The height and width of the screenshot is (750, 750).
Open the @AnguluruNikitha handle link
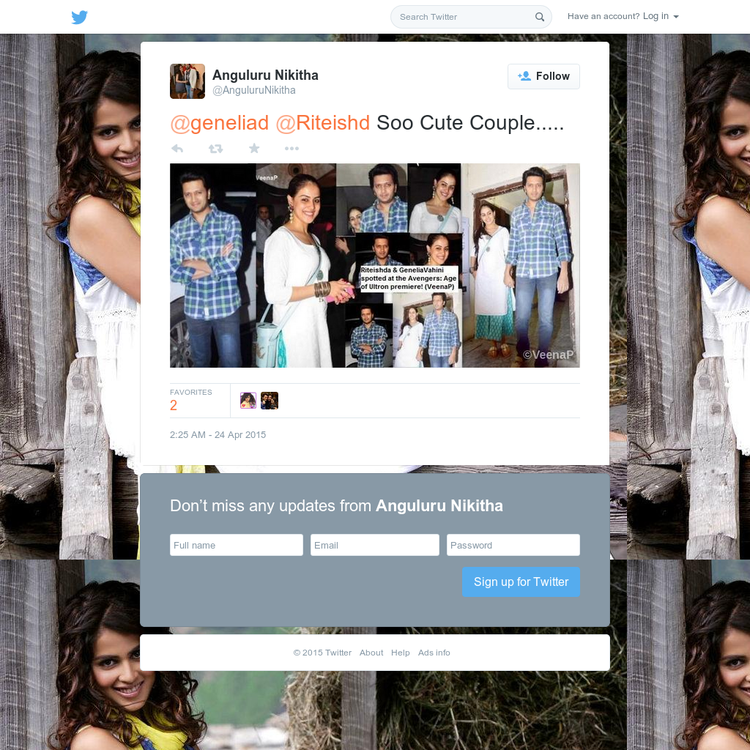click(254, 90)
